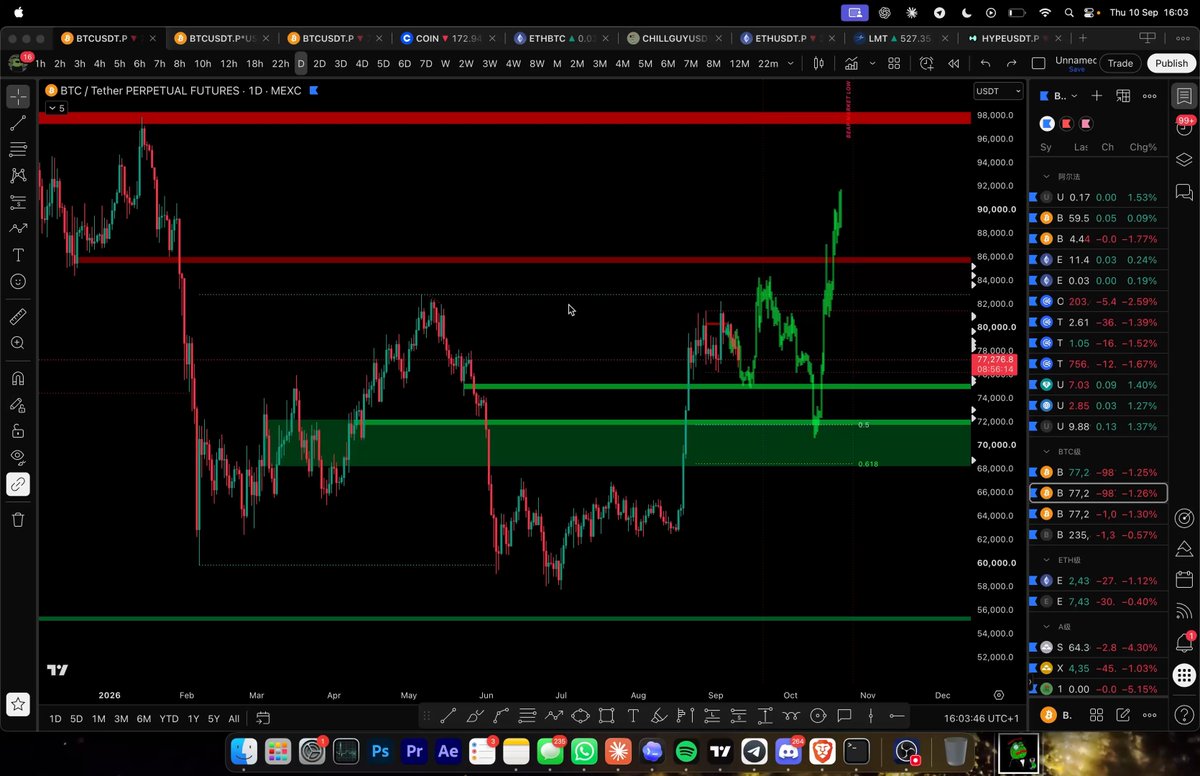This screenshot has width=1200, height=776.
Task: Expand the timeframe list chevron after 22m
Action: [x=791, y=63]
